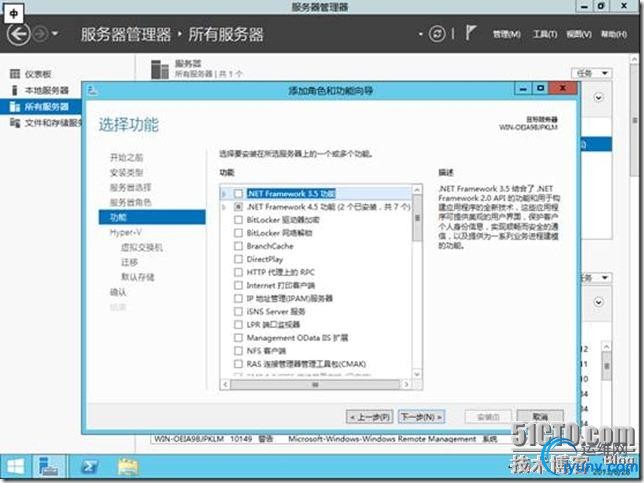Open the navigation history dropdown arrow

click(x=55, y=34)
